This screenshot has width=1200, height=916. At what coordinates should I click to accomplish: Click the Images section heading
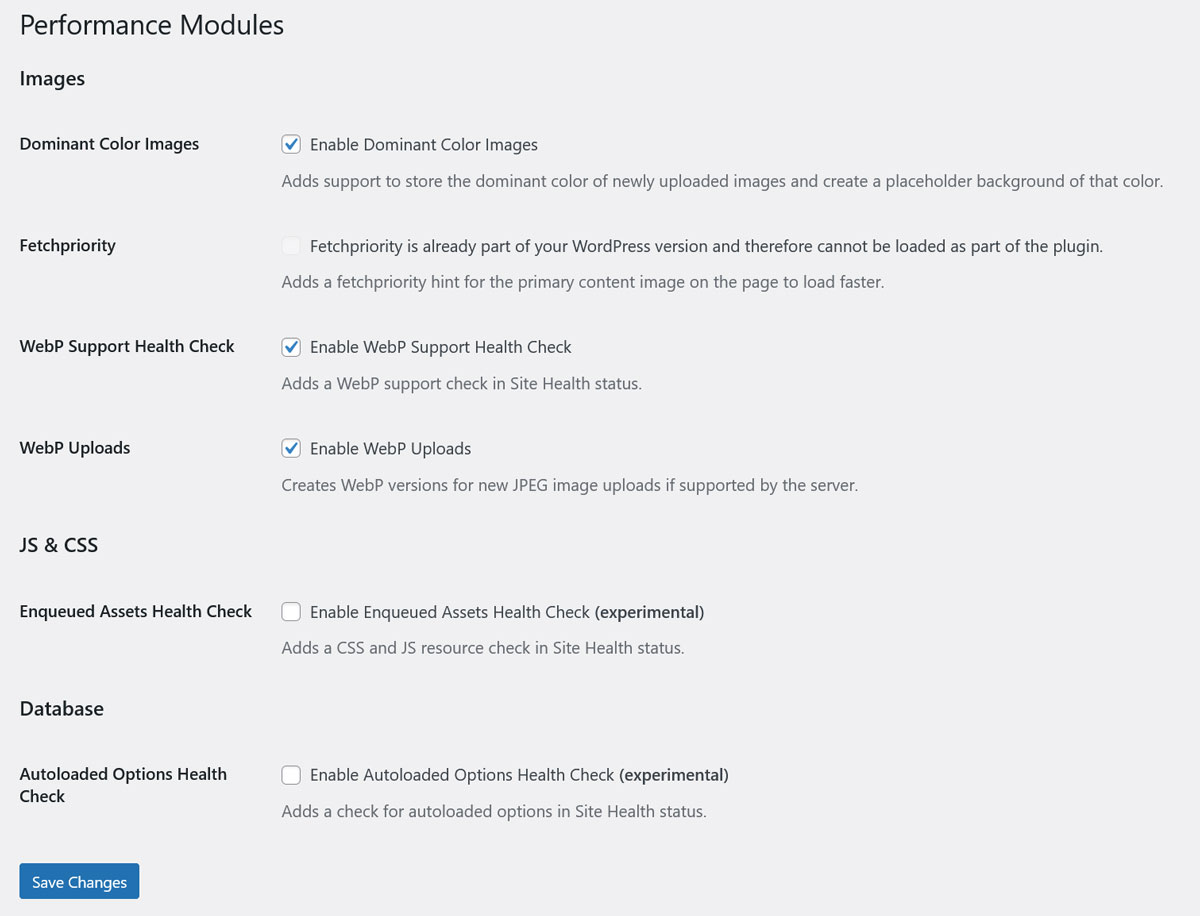point(52,79)
